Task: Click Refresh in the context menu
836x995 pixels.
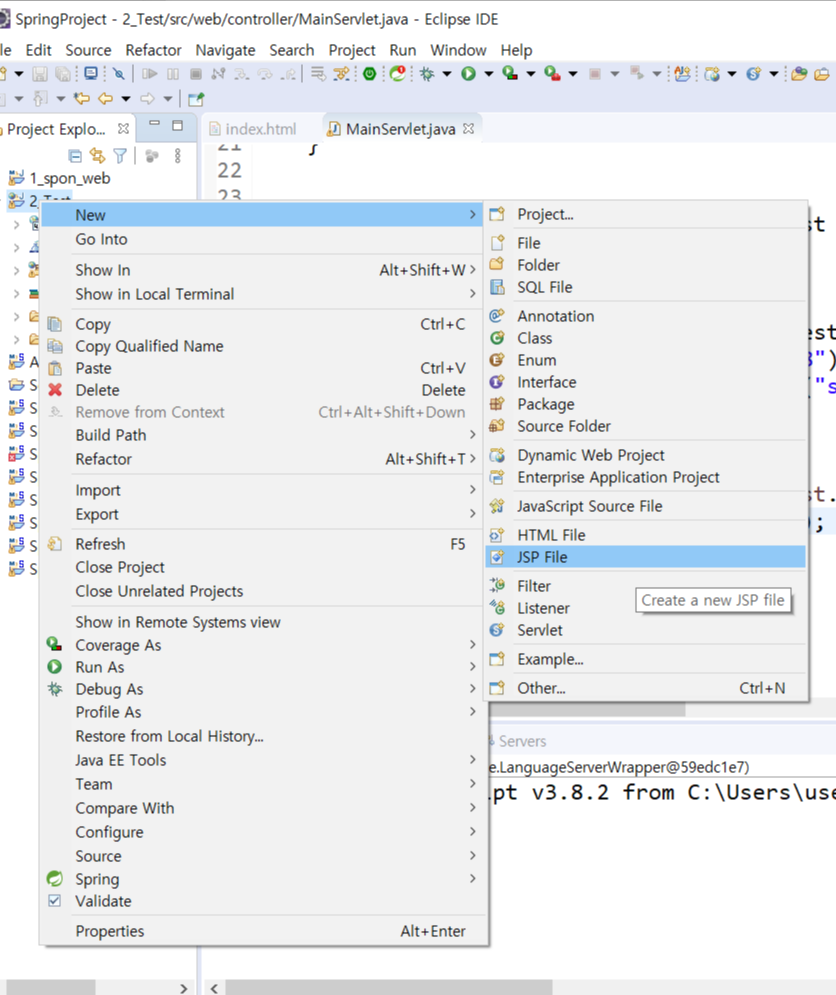Action: tap(263, 544)
